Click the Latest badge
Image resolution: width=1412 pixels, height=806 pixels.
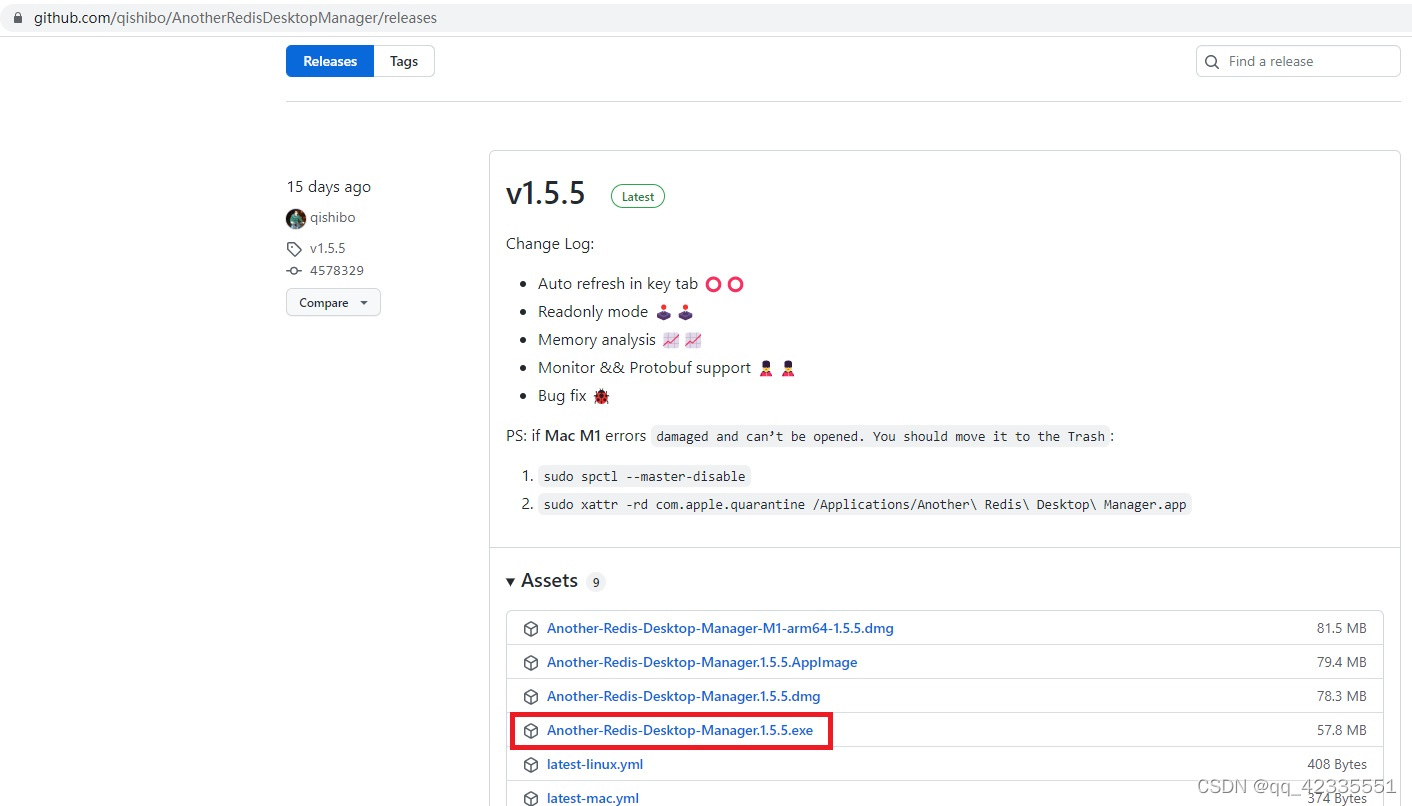638,197
